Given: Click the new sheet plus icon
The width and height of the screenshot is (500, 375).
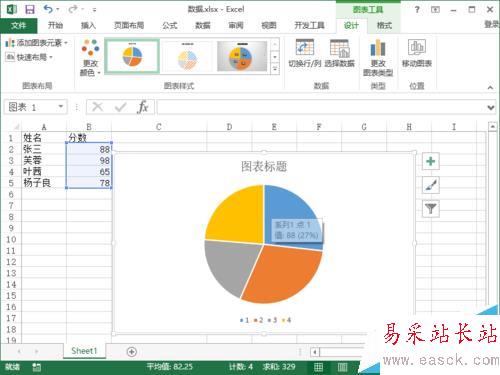Looking at the screenshot, I should pos(132,351).
